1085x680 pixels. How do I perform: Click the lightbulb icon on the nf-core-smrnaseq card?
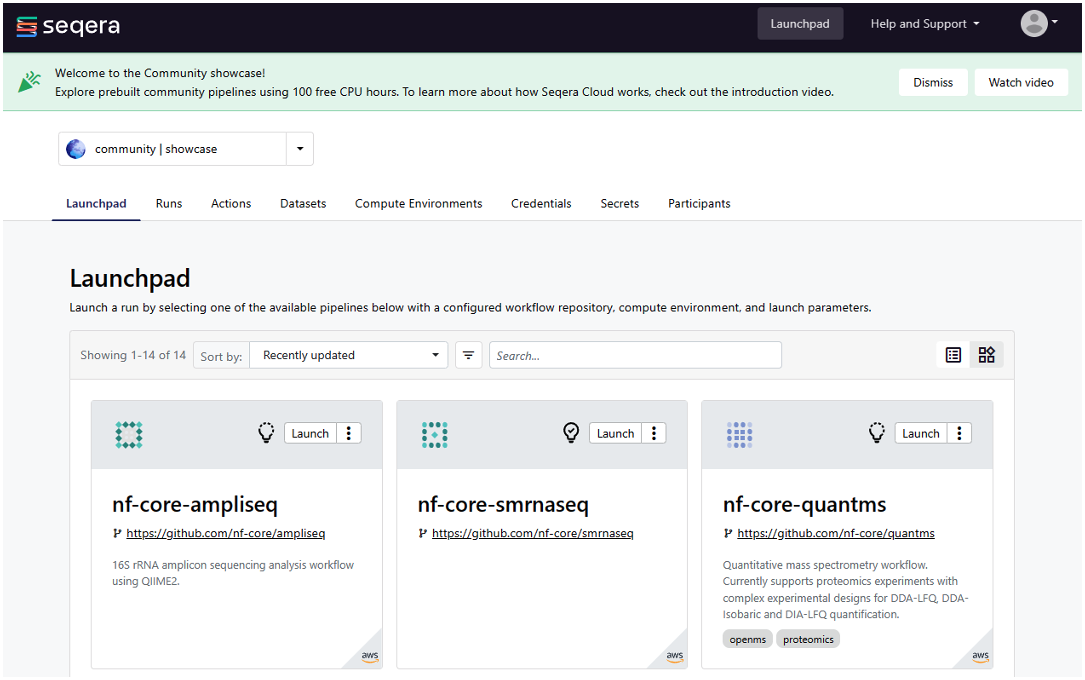(x=570, y=432)
